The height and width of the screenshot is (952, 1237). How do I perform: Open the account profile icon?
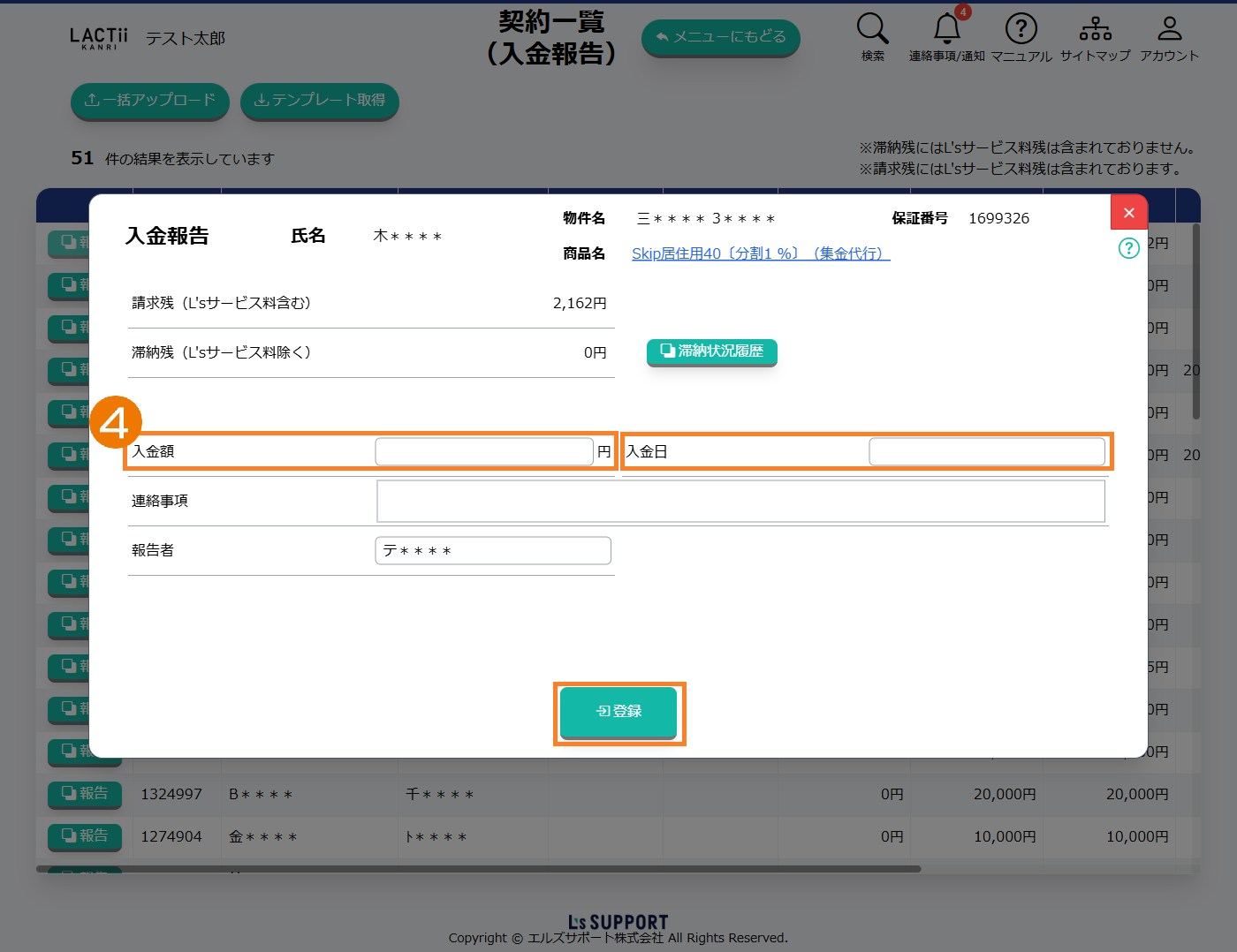pyautogui.click(x=1169, y=29)
